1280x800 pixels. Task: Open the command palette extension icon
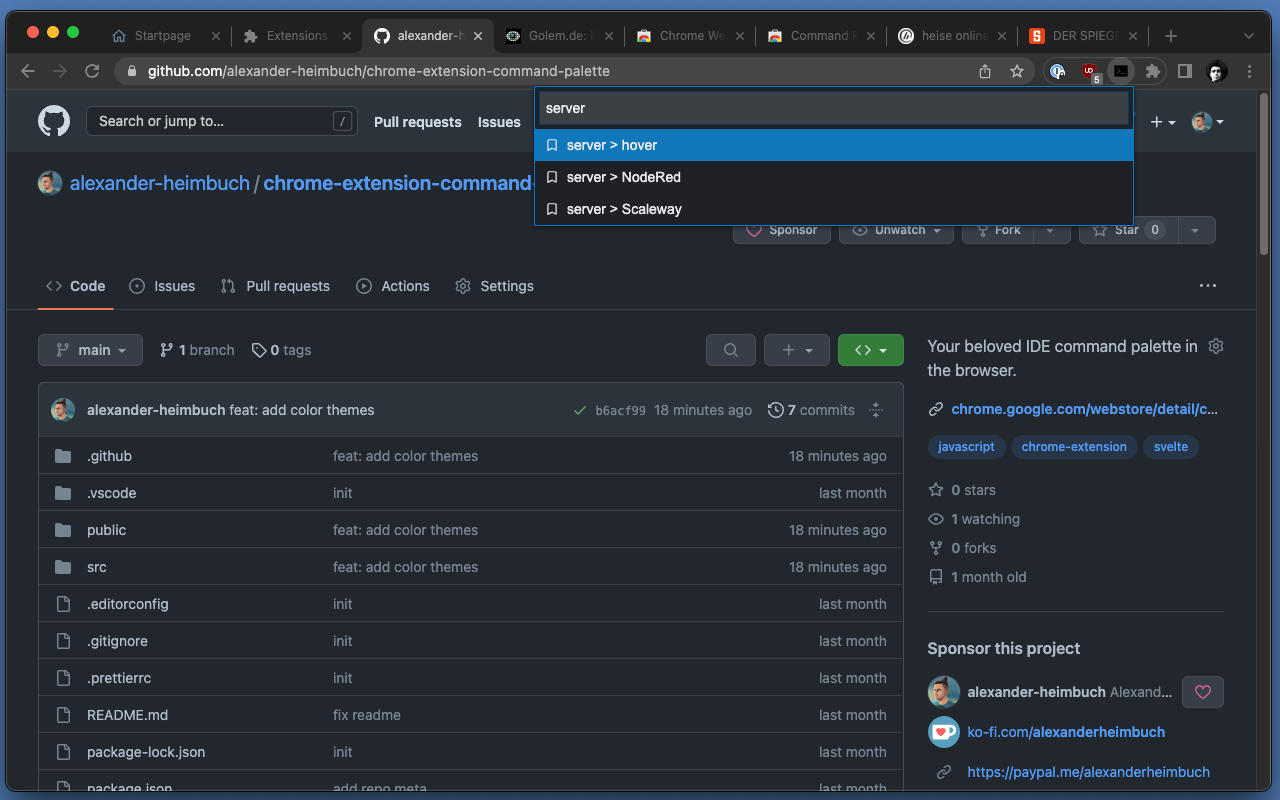(x=1121, y=71)
